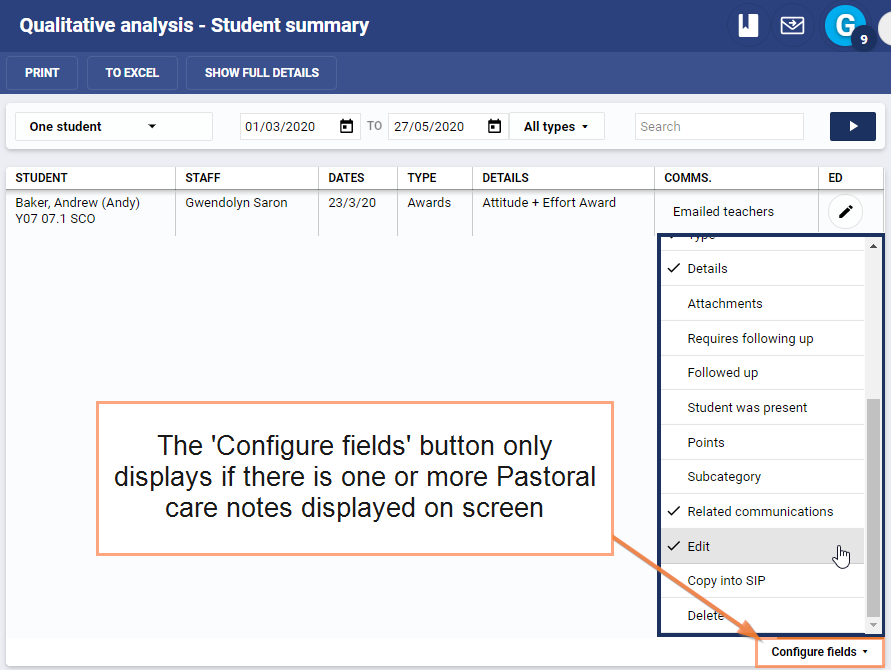This screenshot has width=891, height=670.
Task: Open the mail envelope icon
Action: pos(792,26)
